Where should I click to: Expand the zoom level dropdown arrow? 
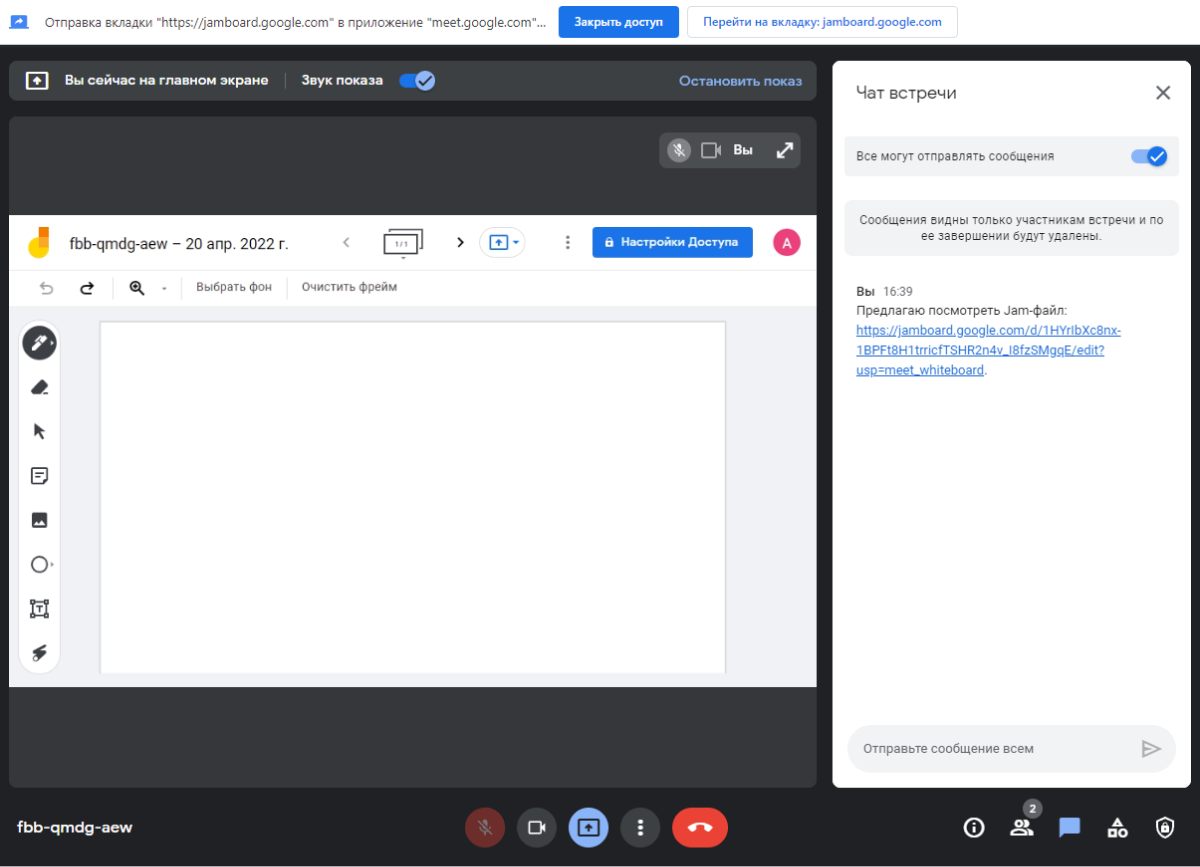(x=164, y=289)
